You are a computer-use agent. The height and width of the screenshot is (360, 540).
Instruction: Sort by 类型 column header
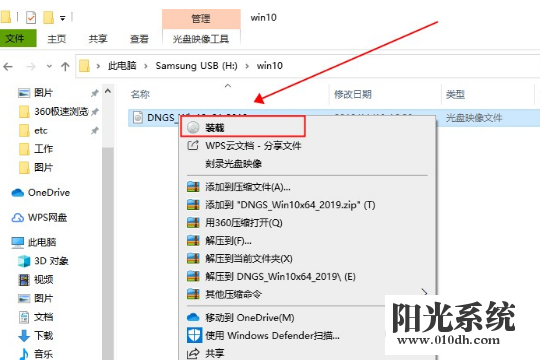point(455,94)
